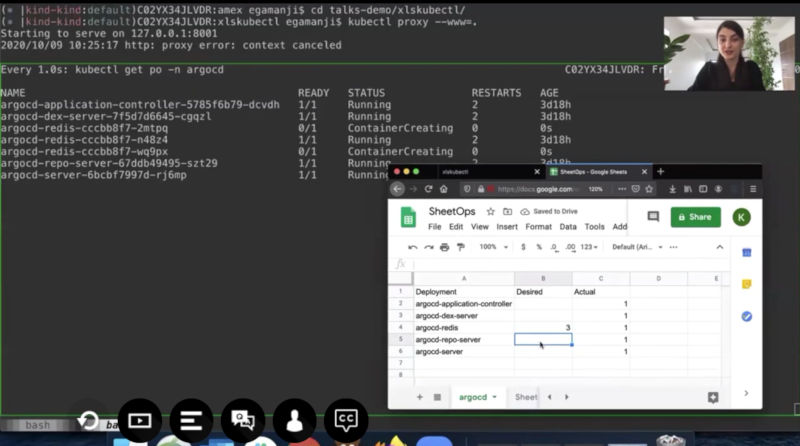Select the Desired cell for argocd-redis
The width and height of the screenshot is (800, 446).
tap(543, 328)
